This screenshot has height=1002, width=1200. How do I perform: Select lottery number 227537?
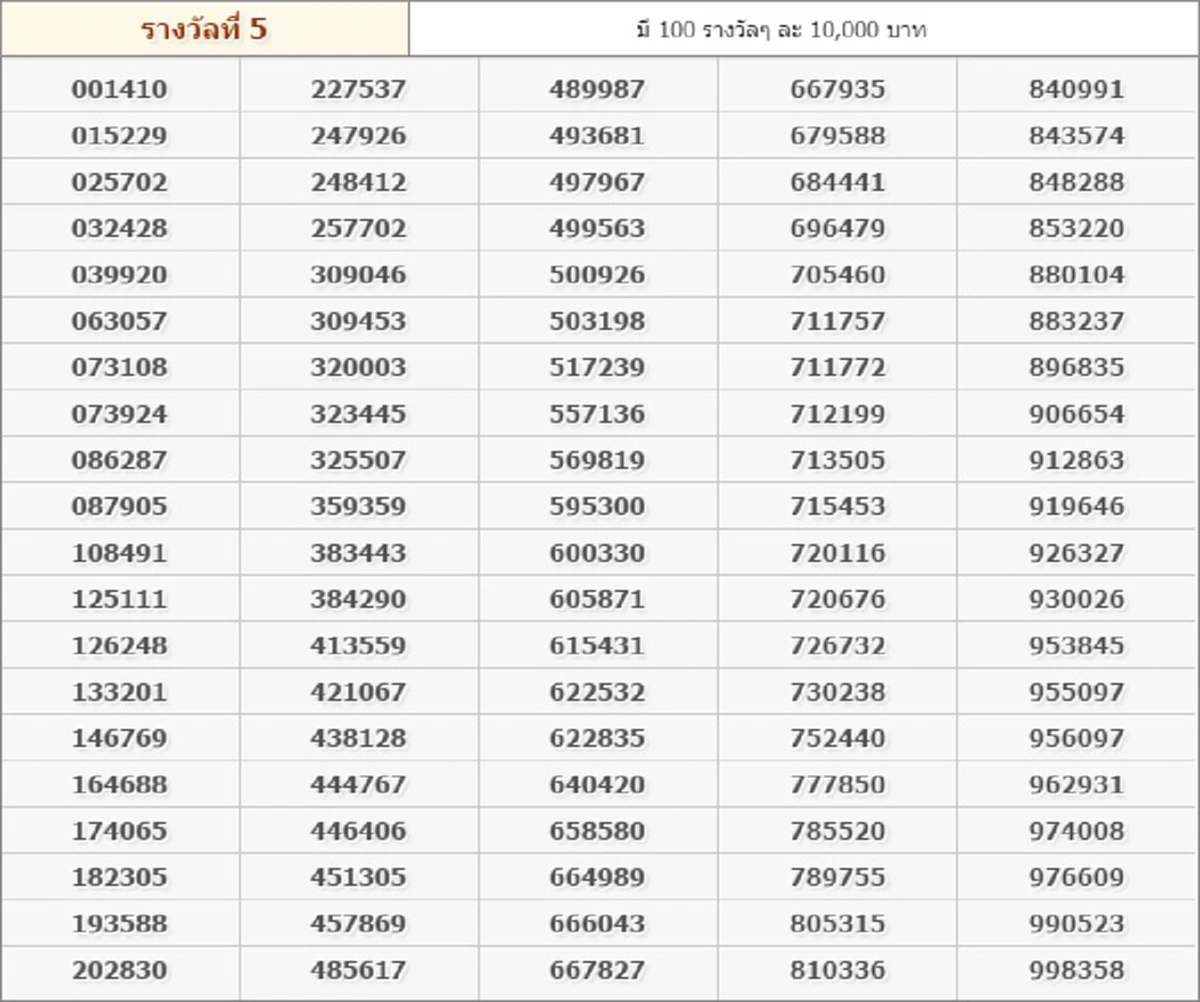359,89
